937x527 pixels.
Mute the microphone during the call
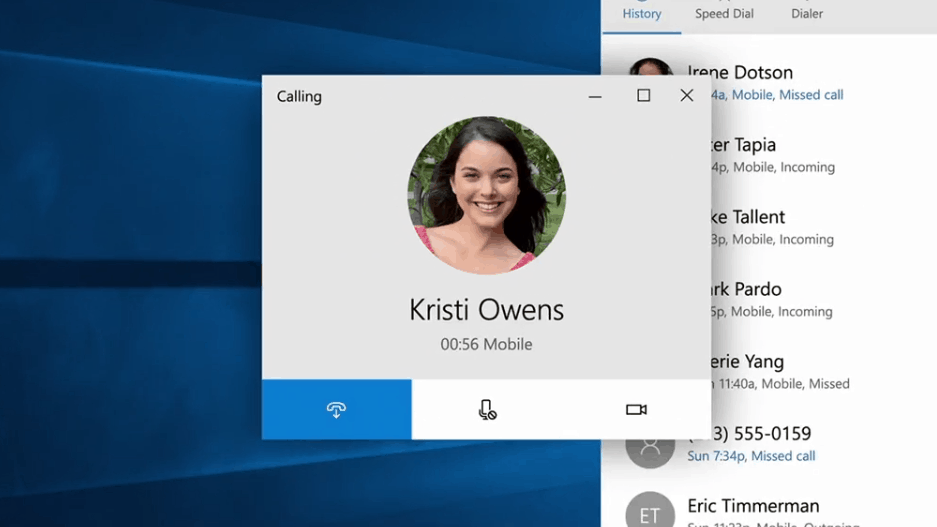487,410
